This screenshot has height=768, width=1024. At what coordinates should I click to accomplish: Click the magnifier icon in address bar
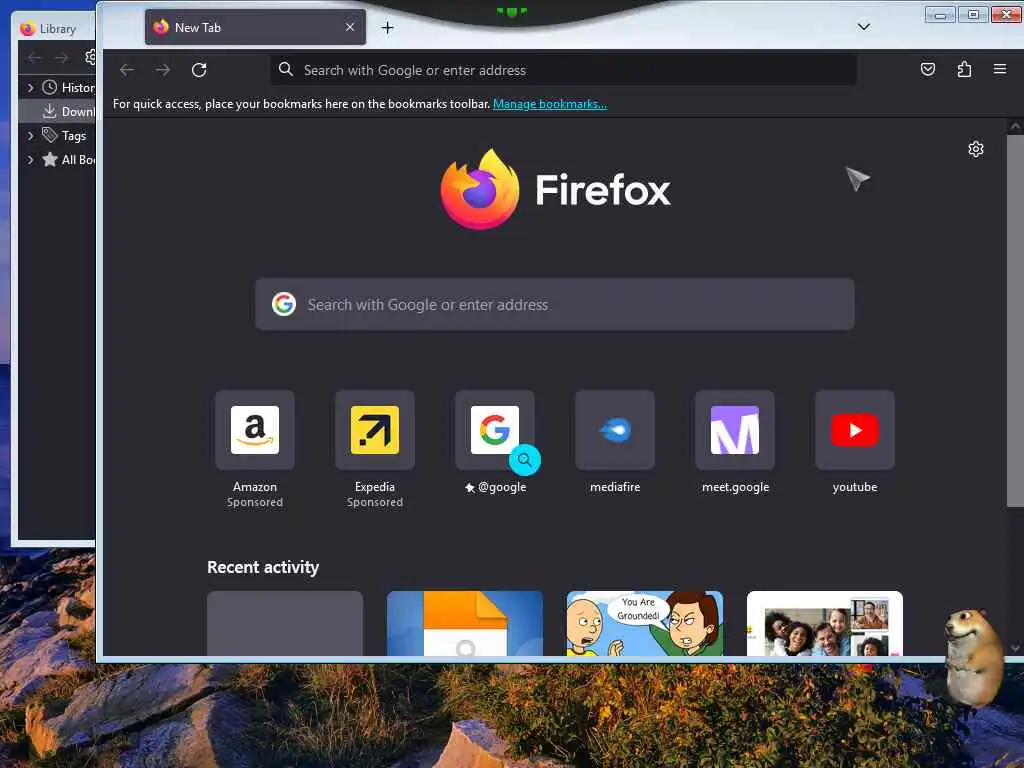(285, 69)
